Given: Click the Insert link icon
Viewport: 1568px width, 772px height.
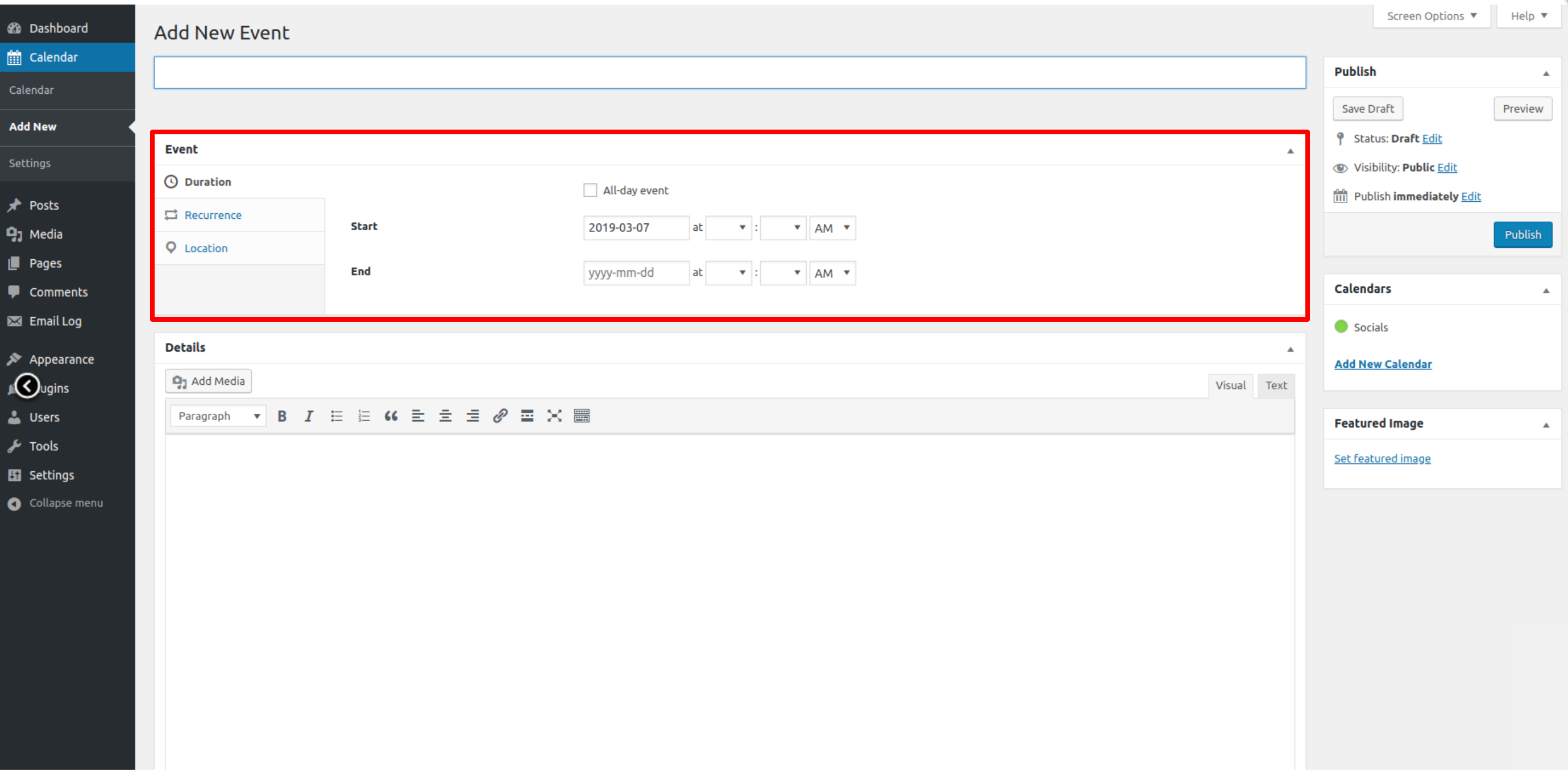Looking at the screenshot, I should [500, 416].
